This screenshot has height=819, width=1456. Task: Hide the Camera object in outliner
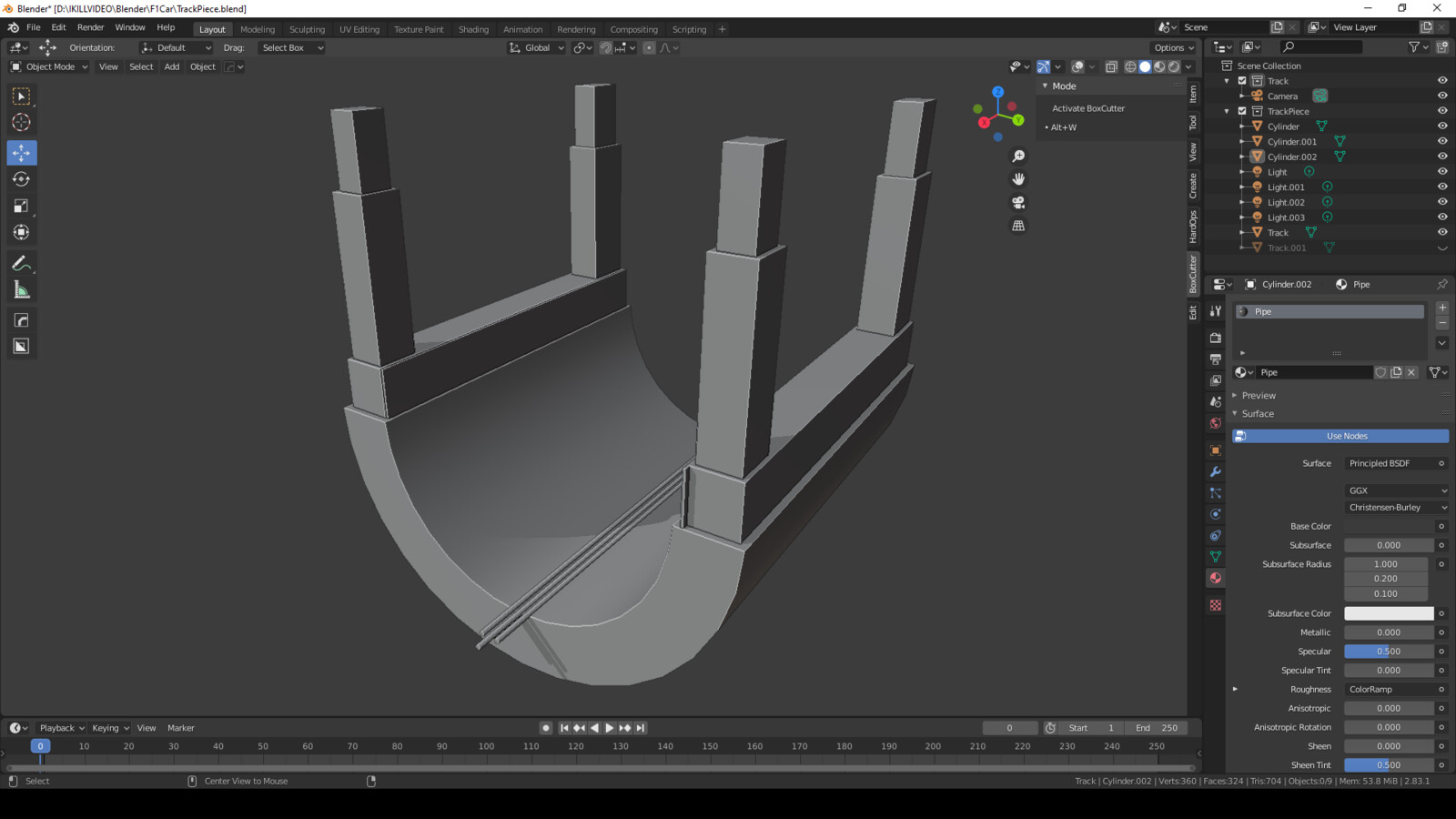[1442, 96]
